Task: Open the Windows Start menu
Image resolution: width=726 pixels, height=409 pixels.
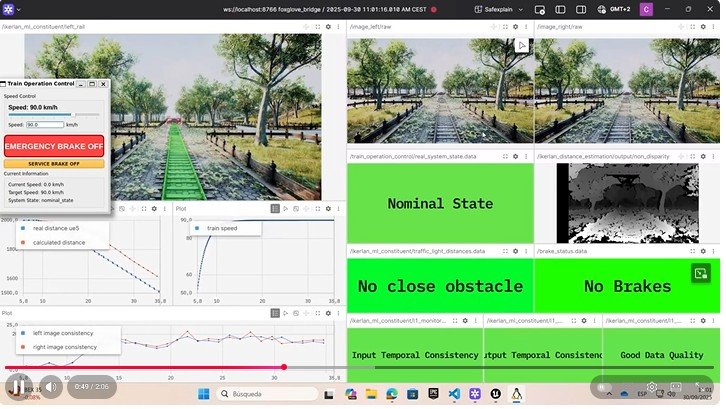Action: click(x=204, y=394)
